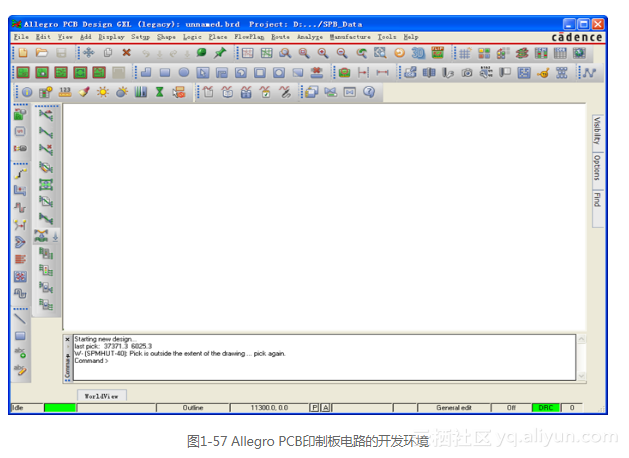Select the Shape Add Rectangle icon
This screenshot has height=458, width=629.
165,73
